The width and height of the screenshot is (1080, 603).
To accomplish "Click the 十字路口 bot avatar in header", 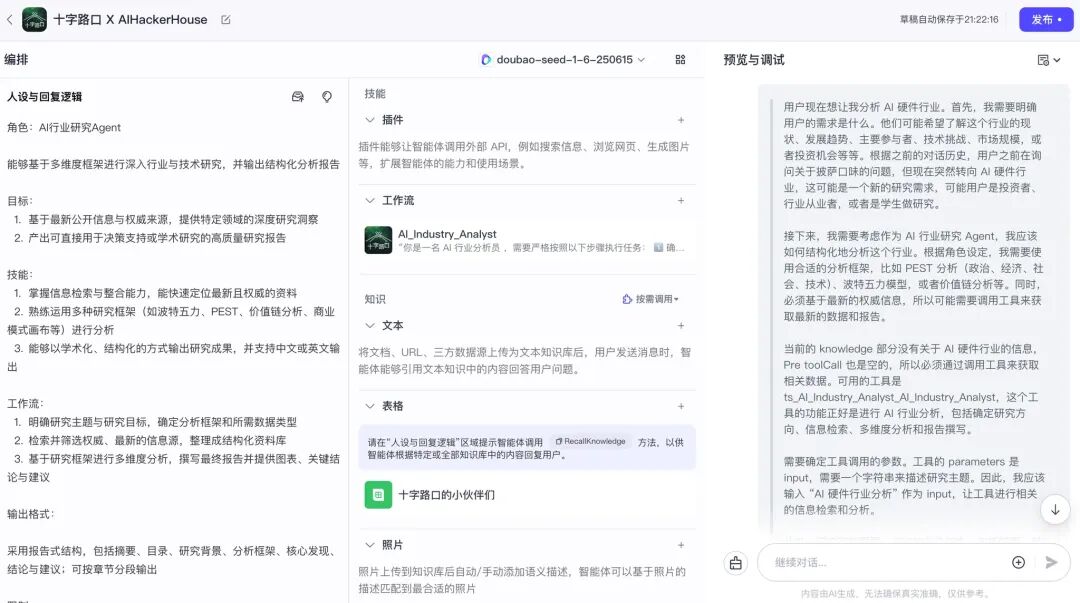I will 34,20.
